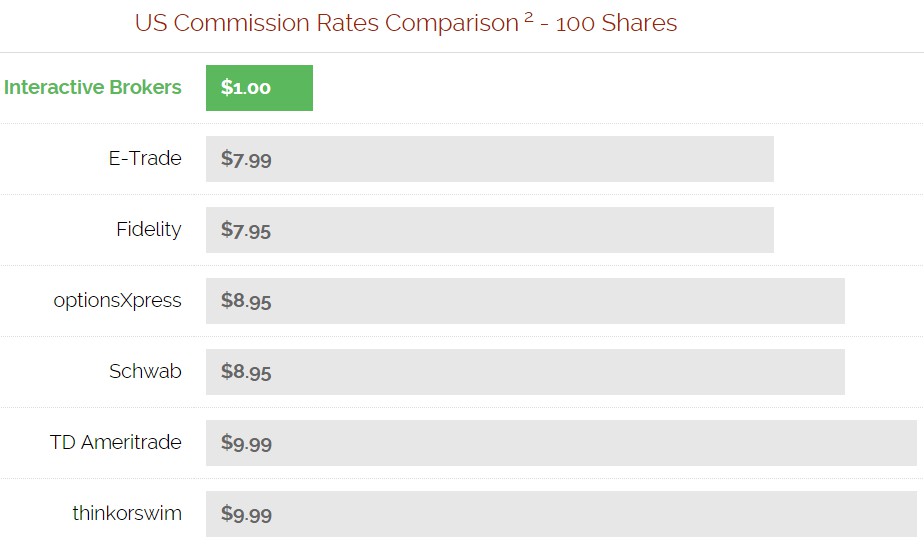This screenshot has height=544, width=924.
Task: Click the E-Trade broker name
Action: (145, 158)
